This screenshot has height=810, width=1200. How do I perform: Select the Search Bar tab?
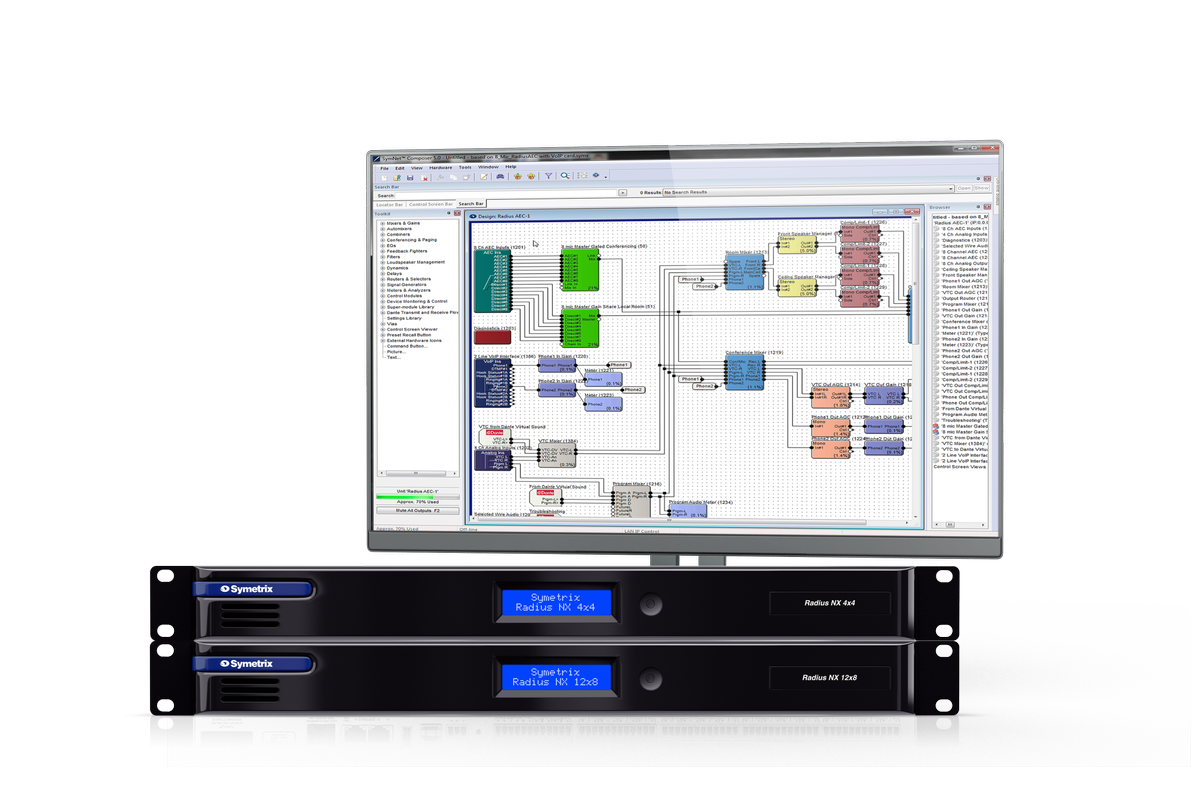click(x=471, y=204)
